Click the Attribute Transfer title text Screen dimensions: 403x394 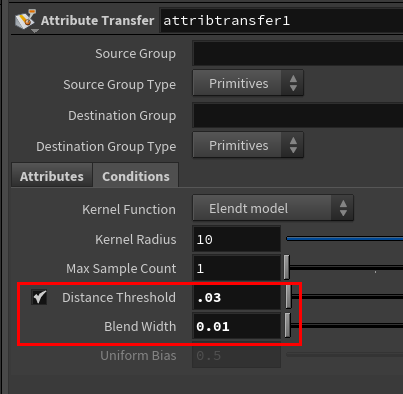click(97, 20)
